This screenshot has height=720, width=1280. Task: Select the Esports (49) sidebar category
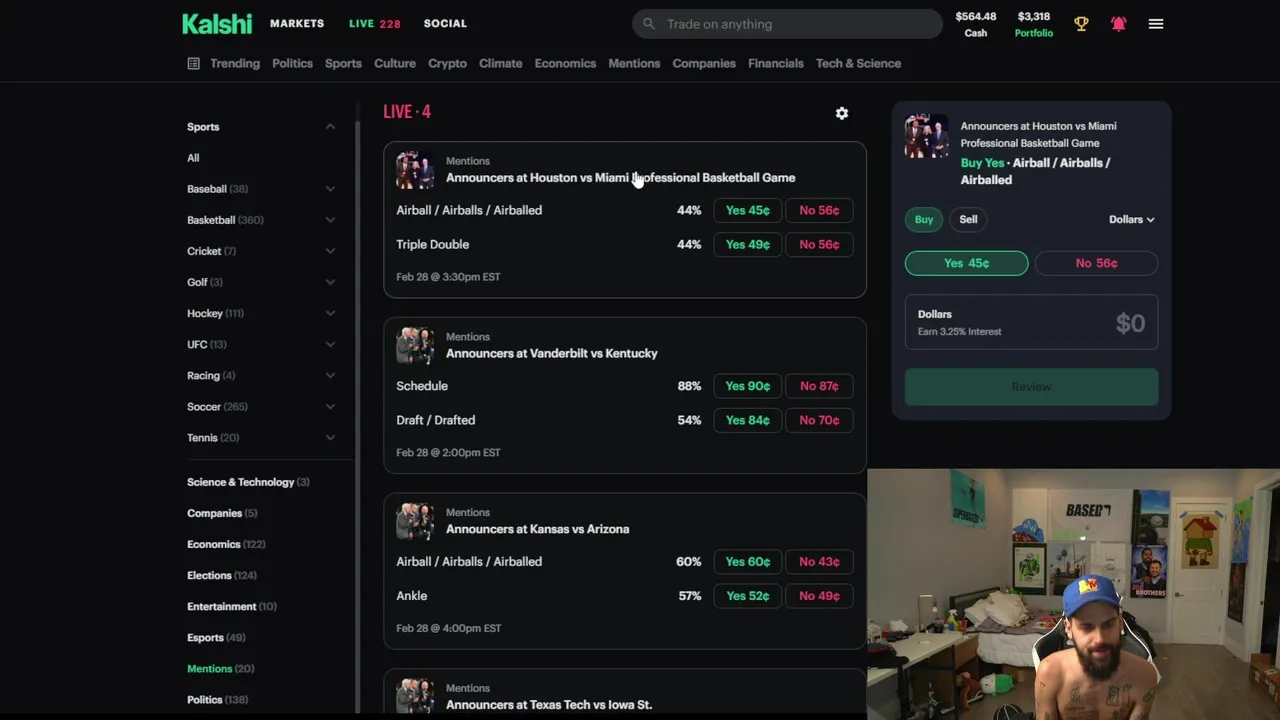click(x=216, y=638)
